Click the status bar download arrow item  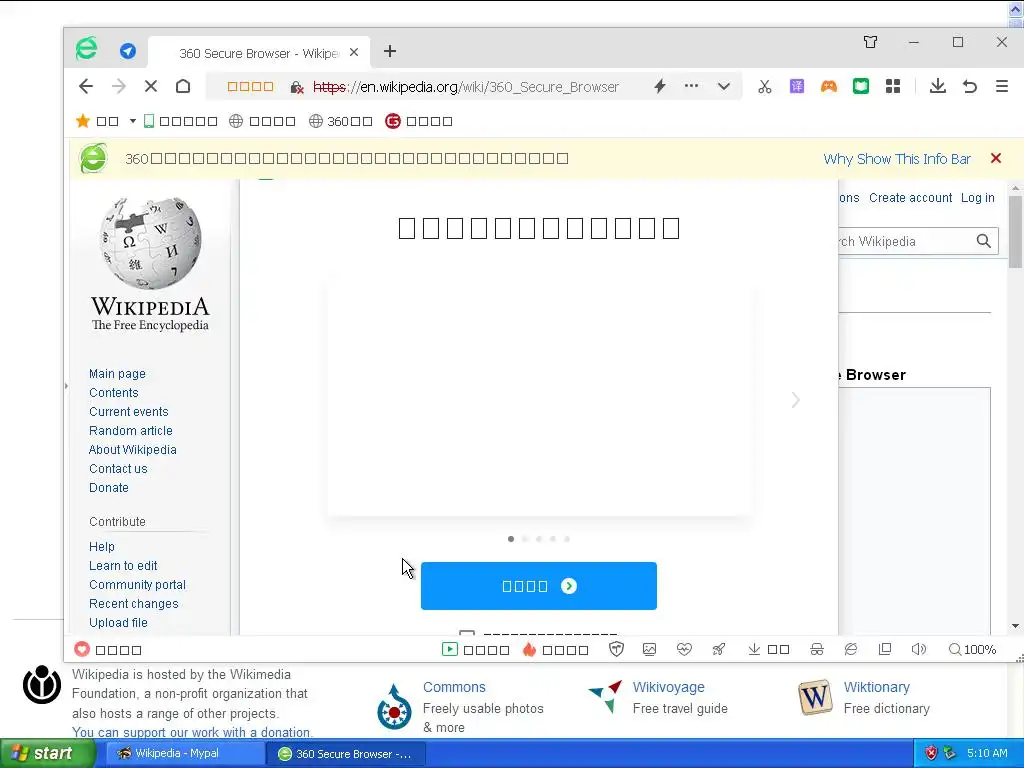pyautogui.click(x=769, y=649)
